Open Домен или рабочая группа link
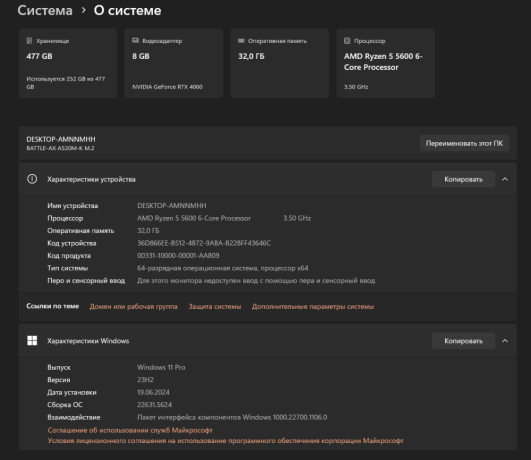531x460 pixels. (133, 307)
